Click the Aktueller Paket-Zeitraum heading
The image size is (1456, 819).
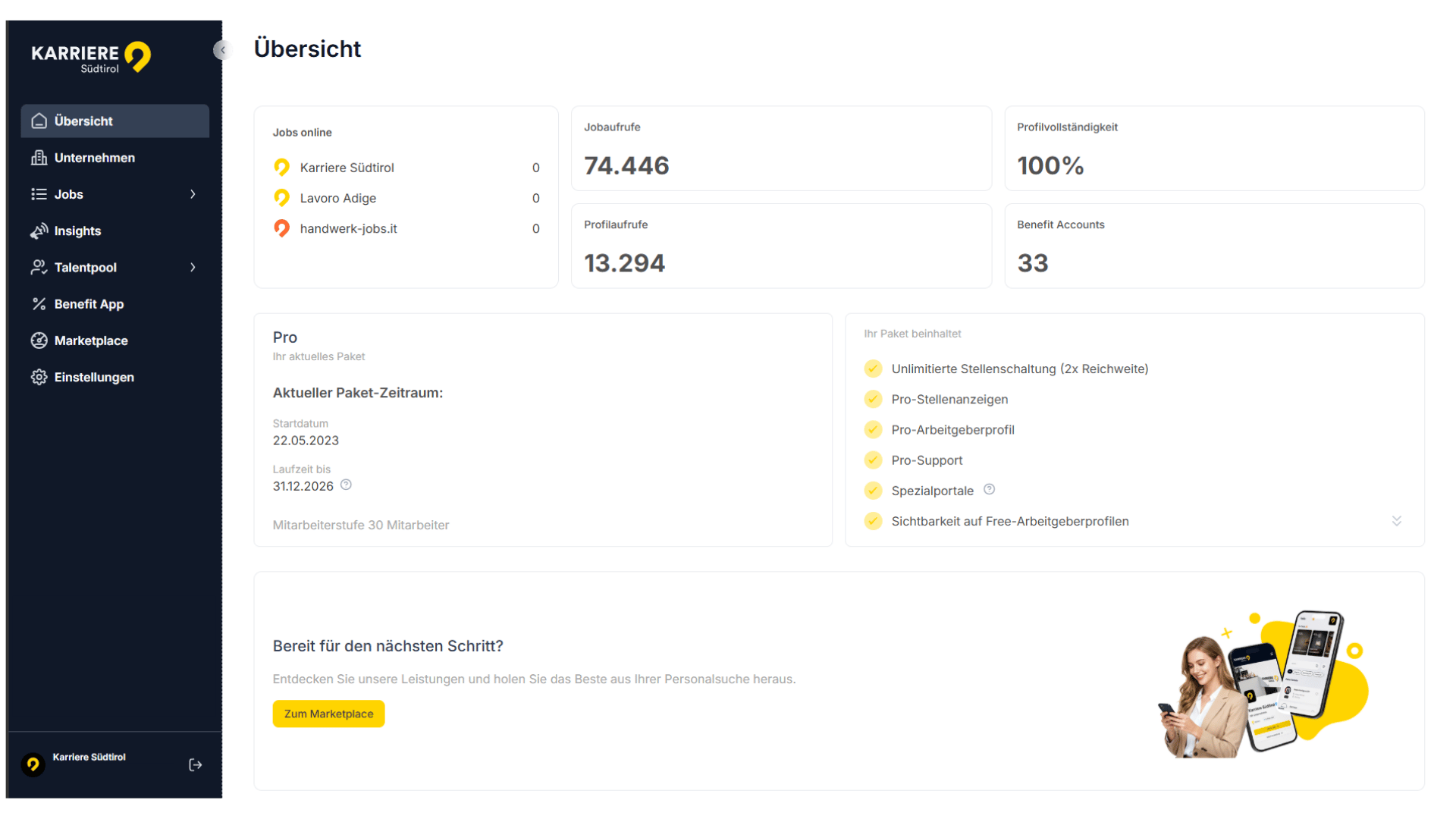click(x=358, y=393)
